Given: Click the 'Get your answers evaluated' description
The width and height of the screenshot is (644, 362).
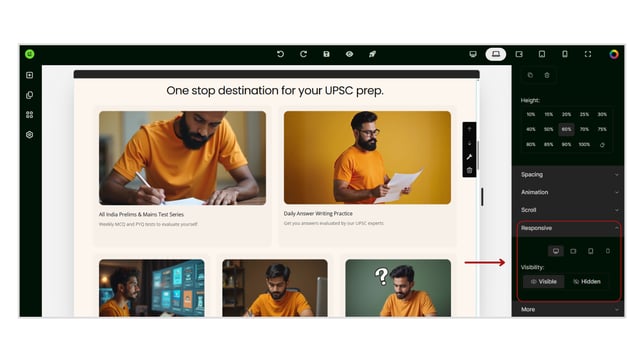Looking at the screenshot, I should [x=334, y=223].
